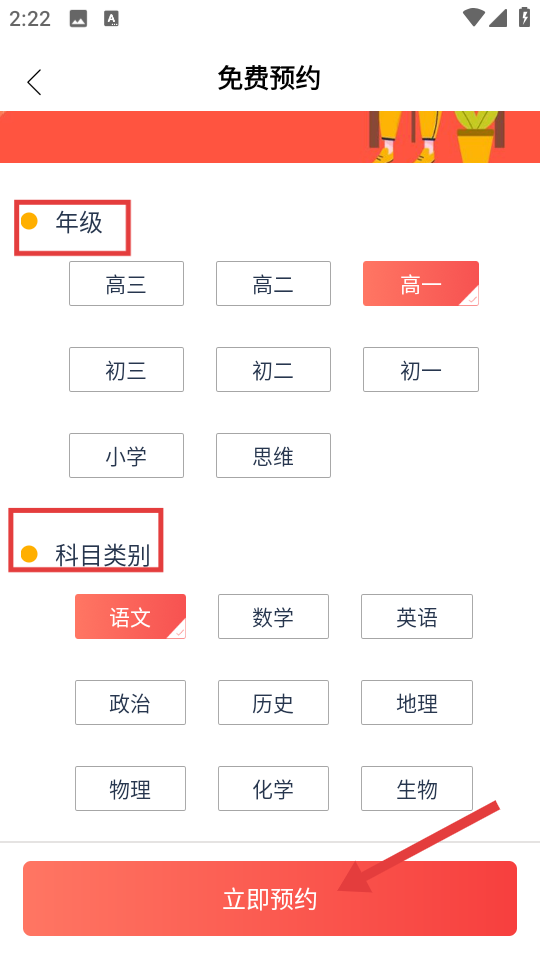Choose the 初一 grade option
The width and height of the screenshot is (540, 960).
421,369
